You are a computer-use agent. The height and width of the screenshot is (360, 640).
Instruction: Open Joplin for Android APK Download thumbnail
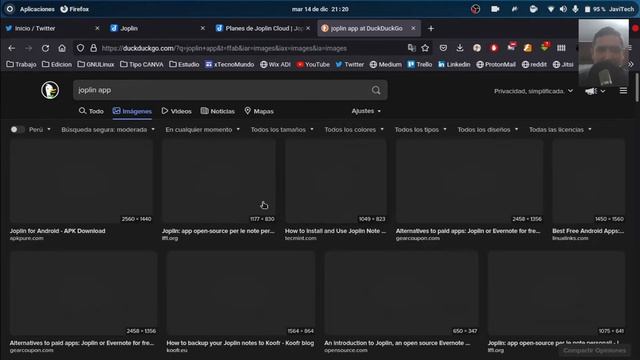pyautogui.click(x=81, y=182)
